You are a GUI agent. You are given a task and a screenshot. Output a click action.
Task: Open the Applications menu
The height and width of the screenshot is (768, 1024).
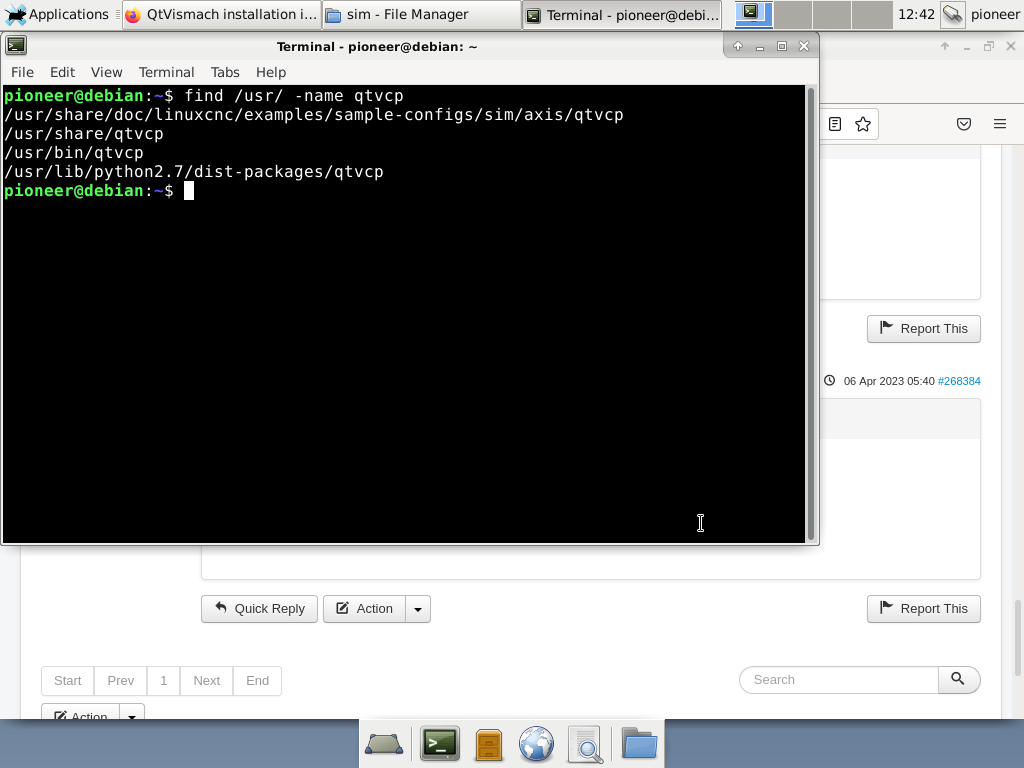coord(56,14)
